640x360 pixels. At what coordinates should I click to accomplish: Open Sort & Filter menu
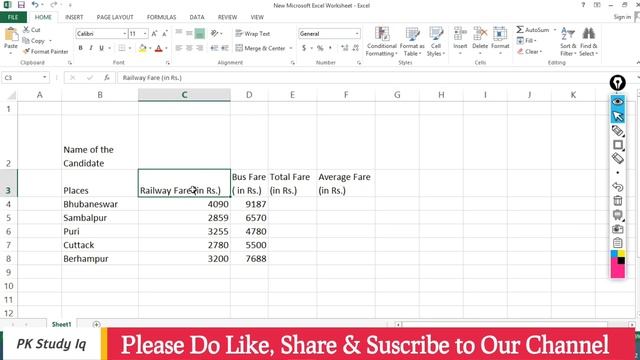tap(568, 42)
